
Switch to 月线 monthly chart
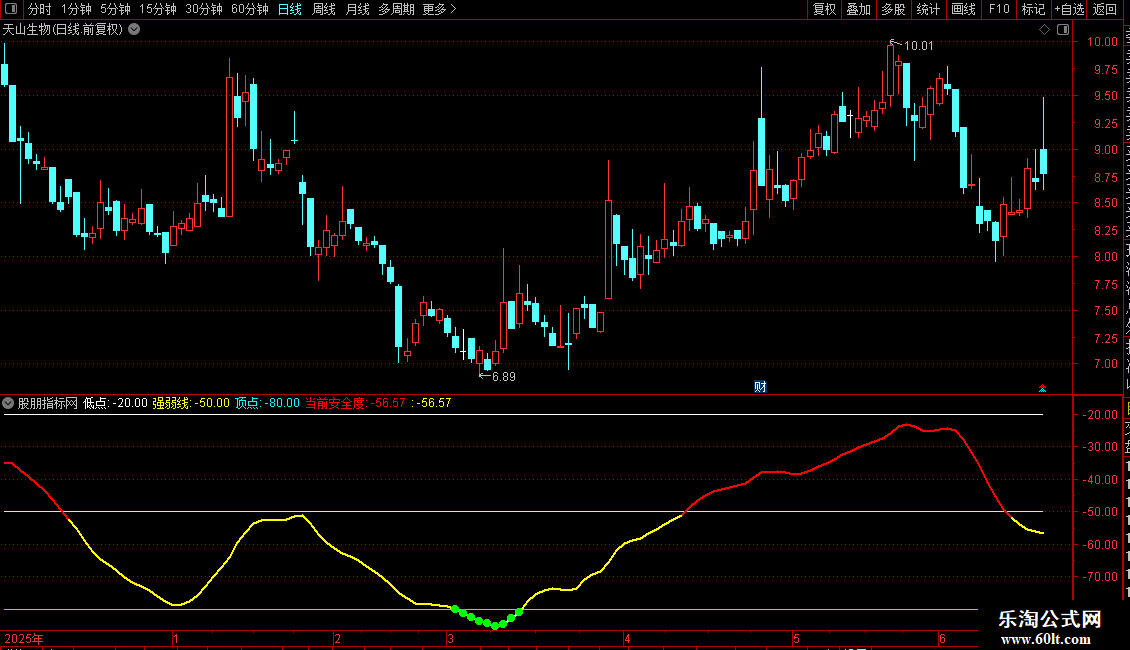tap(357, 9)
